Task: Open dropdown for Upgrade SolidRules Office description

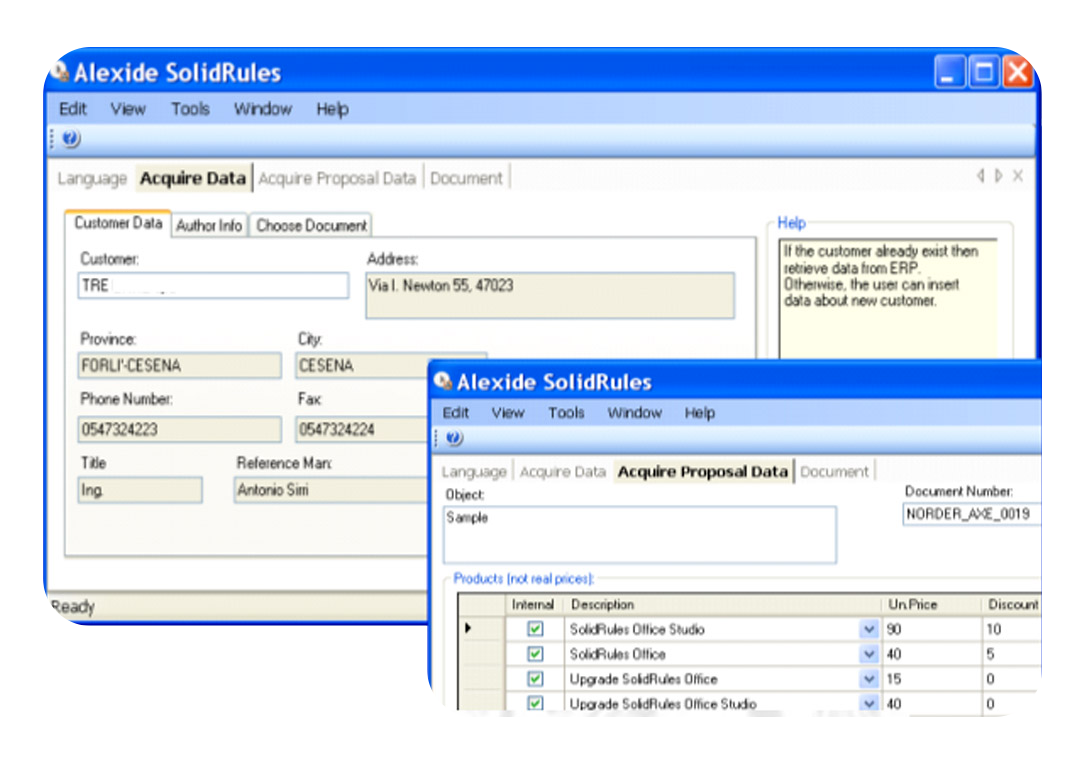Action: [869, 679]
